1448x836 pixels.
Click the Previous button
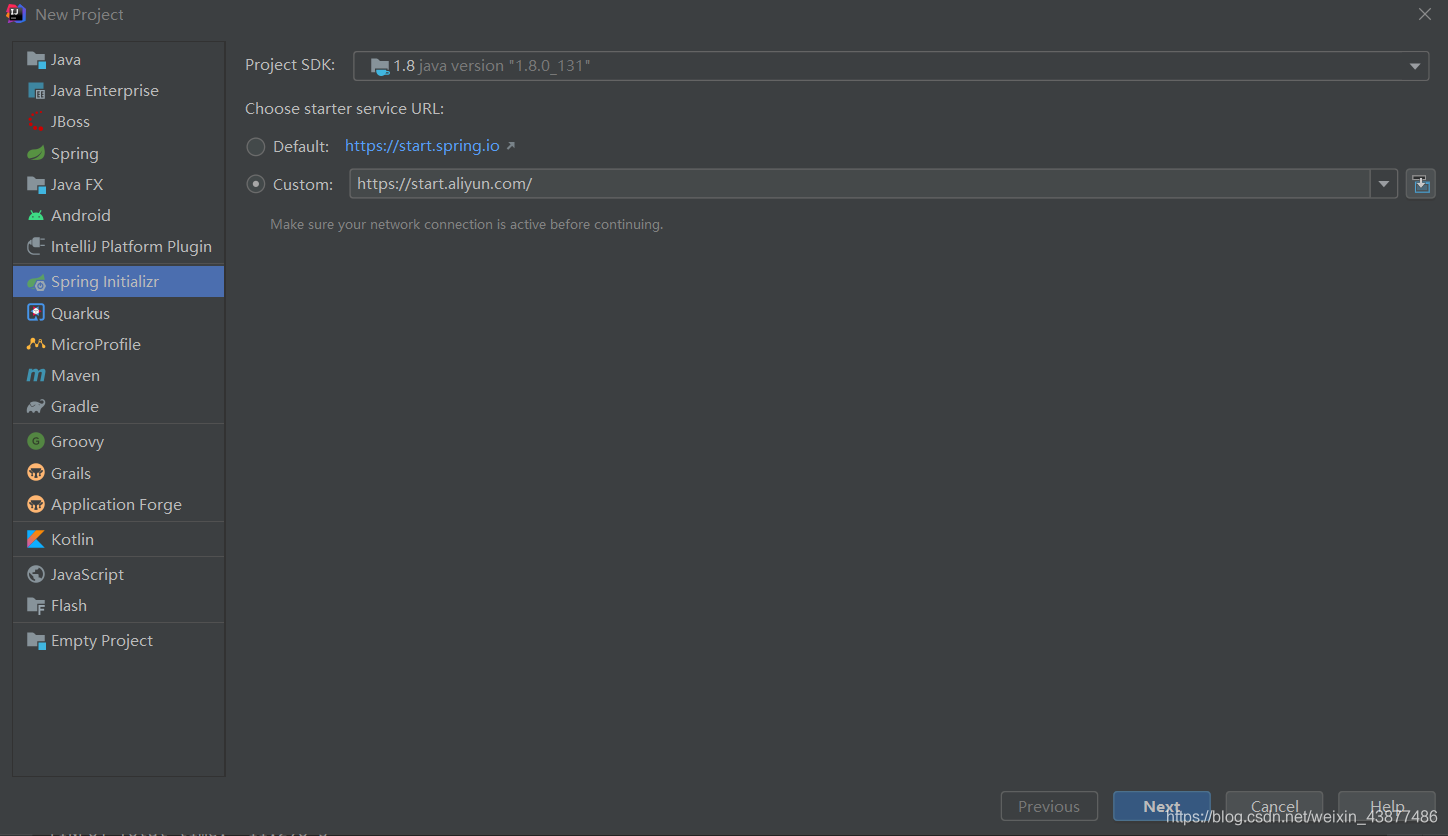point(1049,806)
